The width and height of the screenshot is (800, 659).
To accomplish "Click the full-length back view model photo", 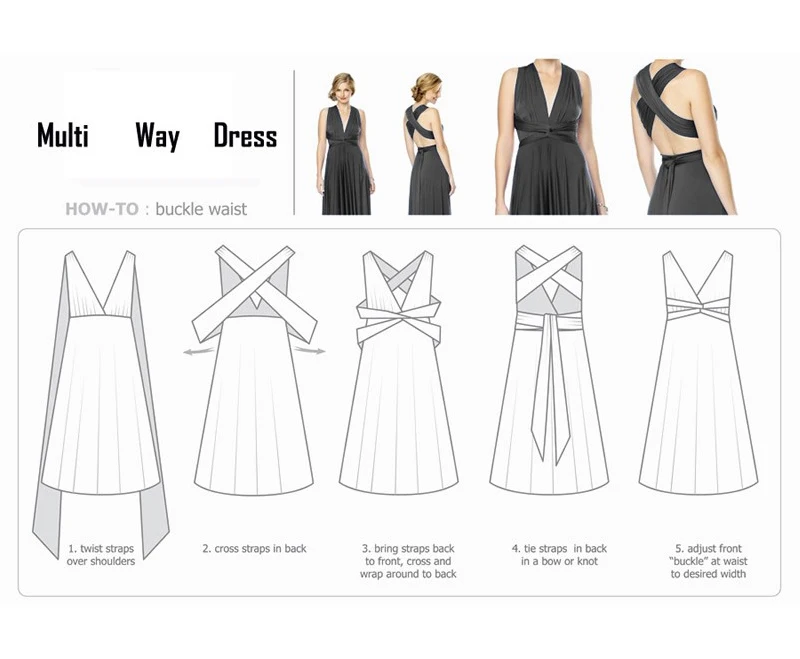I will (x=429, y=144).
